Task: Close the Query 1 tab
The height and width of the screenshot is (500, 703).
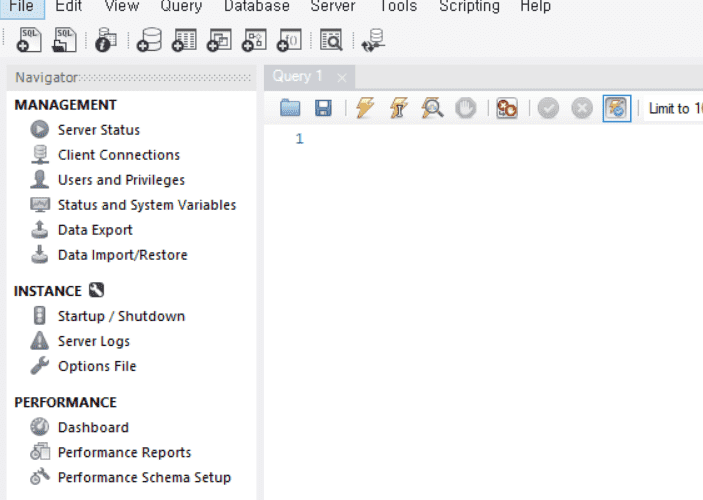Action: pos(342,78)
